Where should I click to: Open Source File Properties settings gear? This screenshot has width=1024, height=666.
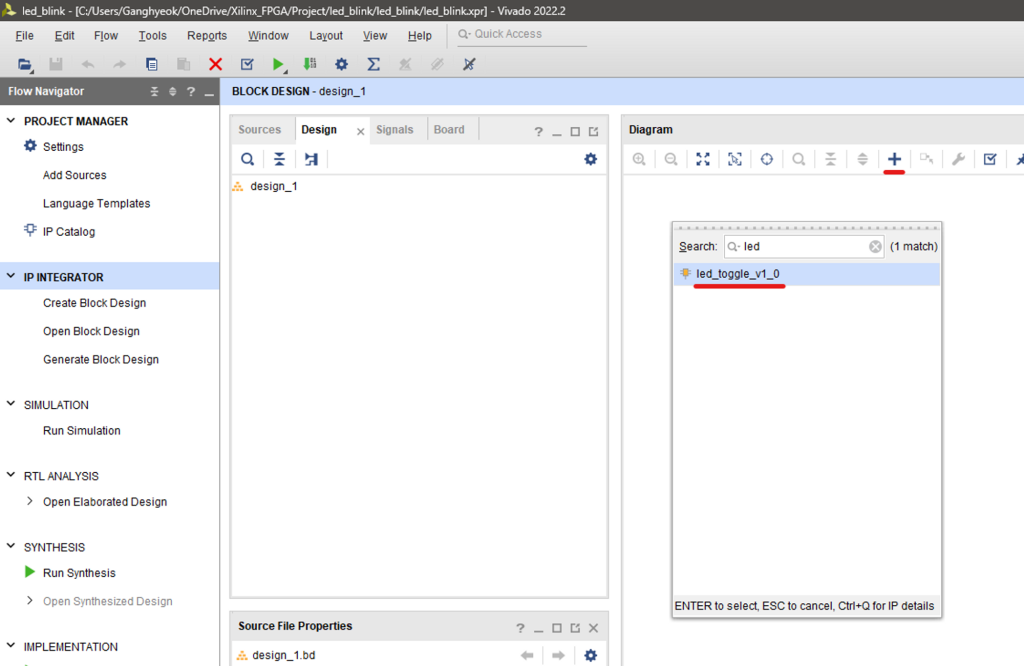click(590, 655)
